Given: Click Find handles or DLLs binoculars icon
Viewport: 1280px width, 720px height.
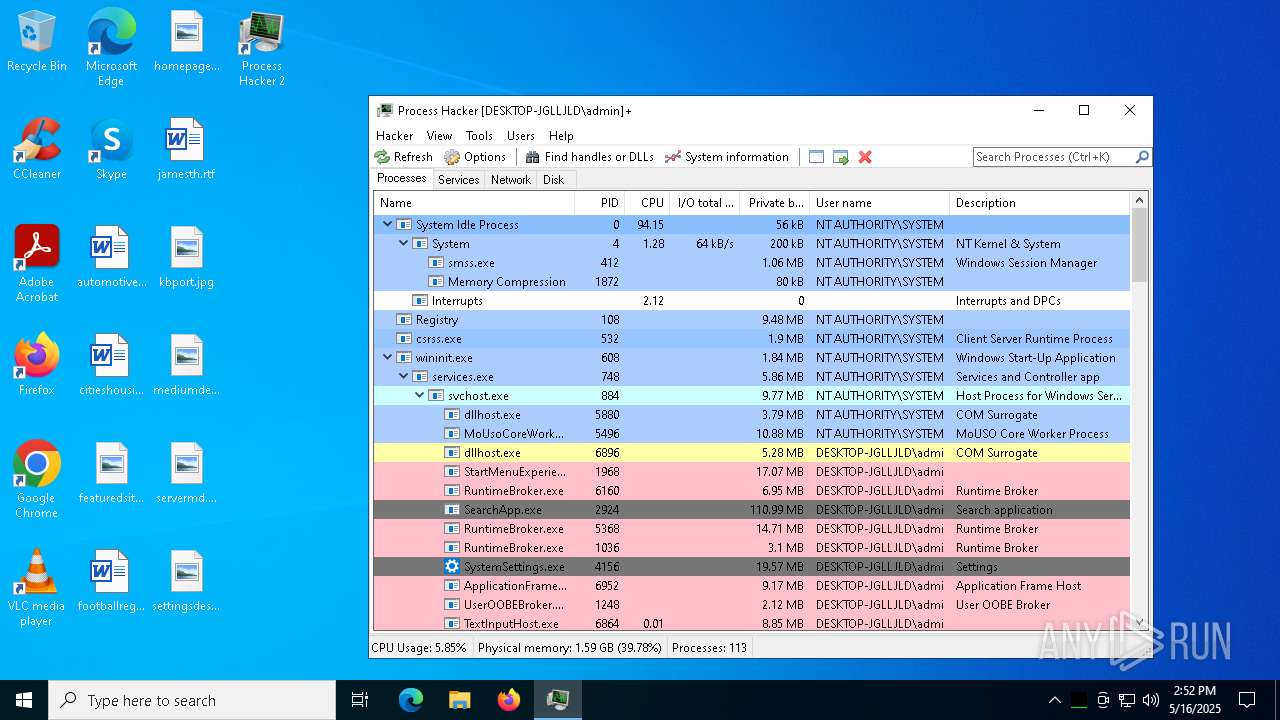Looking at the screenshot, I should (533, 157).
